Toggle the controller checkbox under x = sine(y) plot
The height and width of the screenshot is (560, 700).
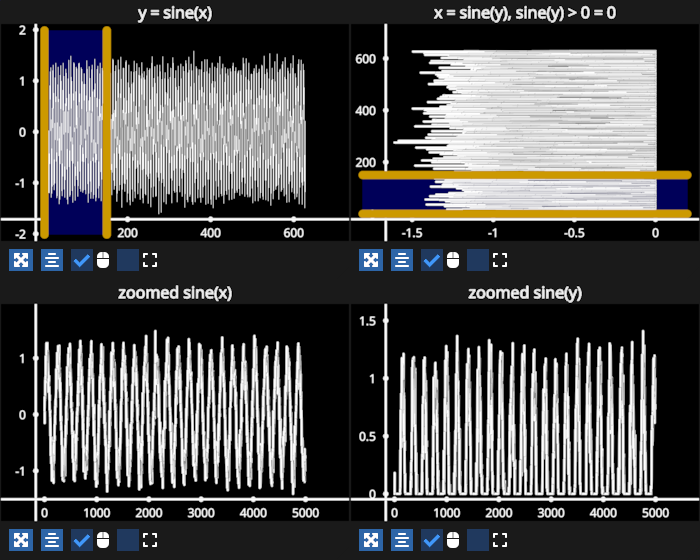point(432,260)
